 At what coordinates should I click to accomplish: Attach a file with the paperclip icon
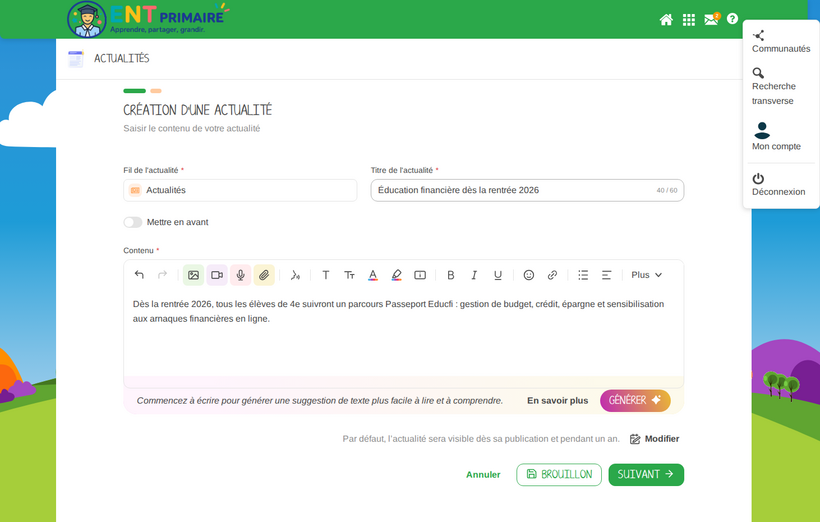[x=264, y=275]
